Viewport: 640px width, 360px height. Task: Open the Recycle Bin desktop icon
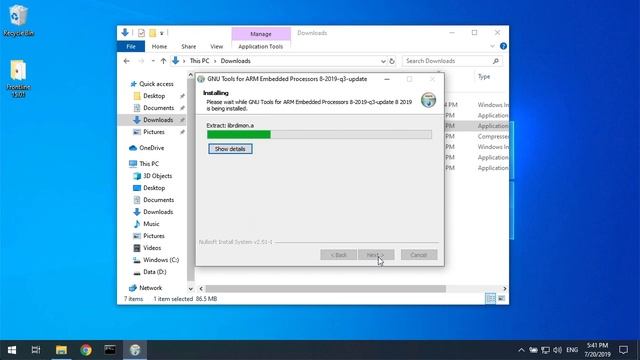pyautogui.click(x=18, y=20)
